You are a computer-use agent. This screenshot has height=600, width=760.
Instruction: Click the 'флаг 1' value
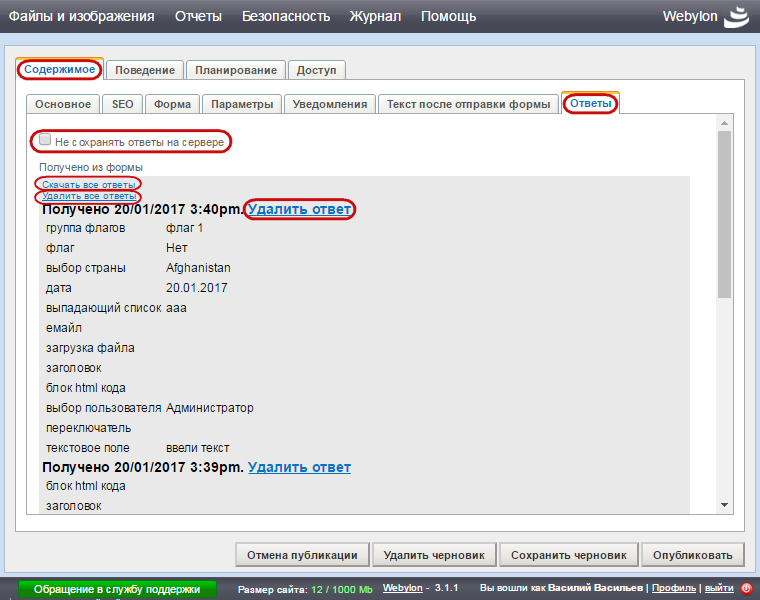[185, 228]
